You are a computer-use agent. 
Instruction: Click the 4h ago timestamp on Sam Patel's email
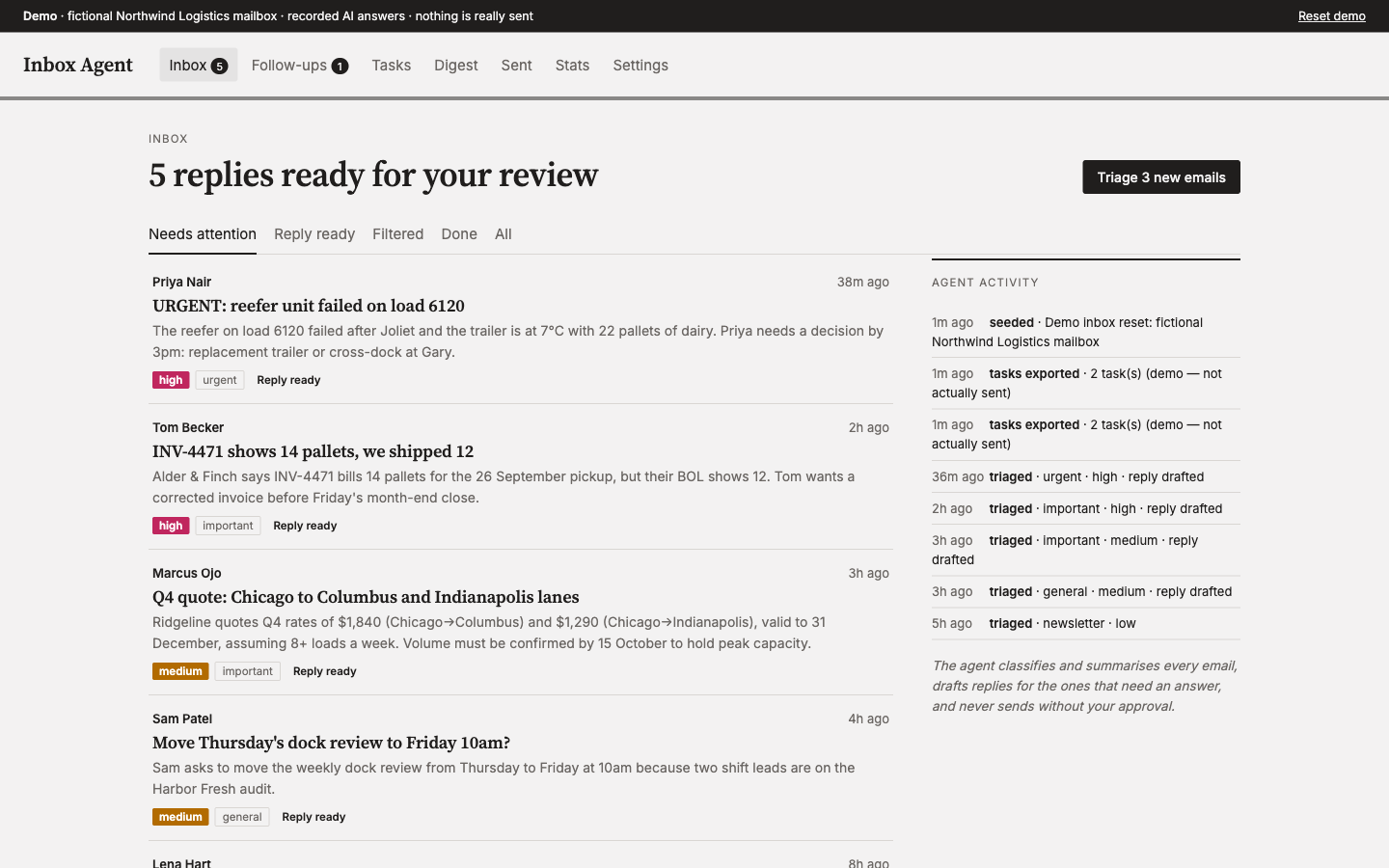[x=868, y=719]
